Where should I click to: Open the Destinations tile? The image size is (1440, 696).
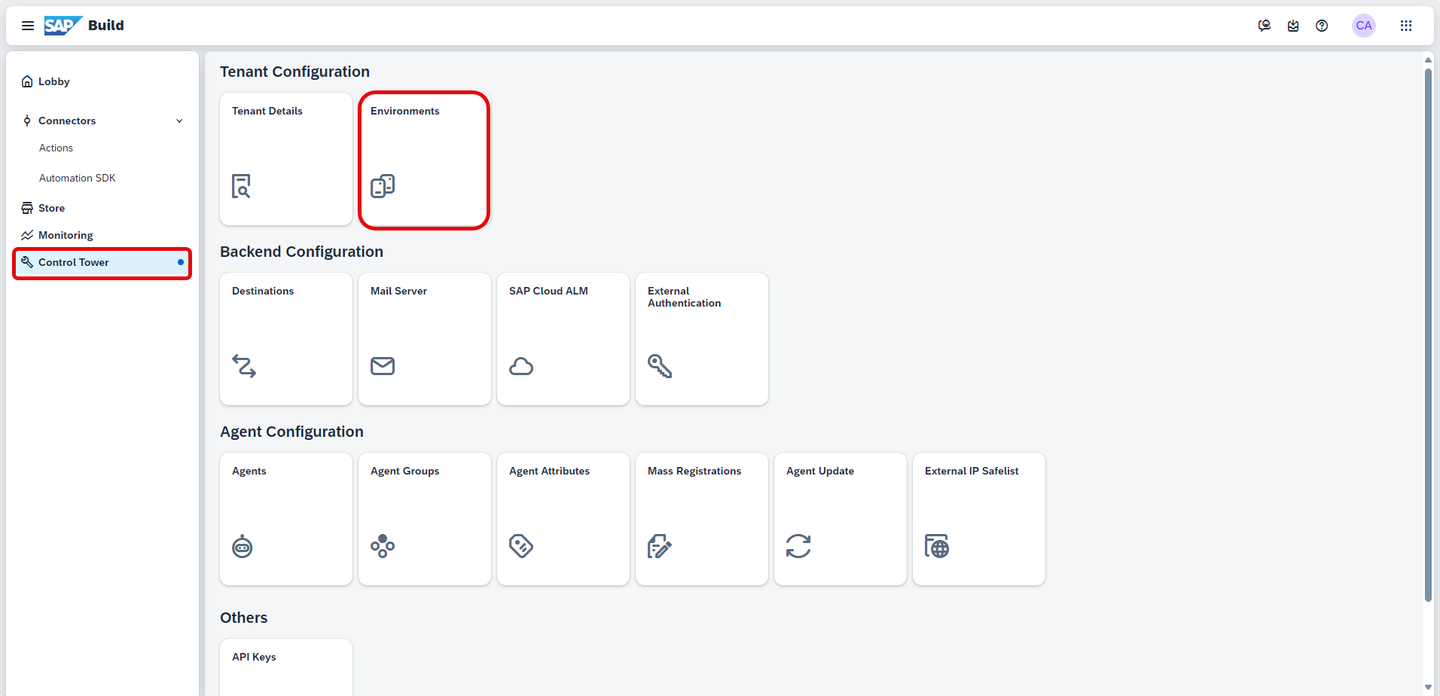click(x=286, y=339)
